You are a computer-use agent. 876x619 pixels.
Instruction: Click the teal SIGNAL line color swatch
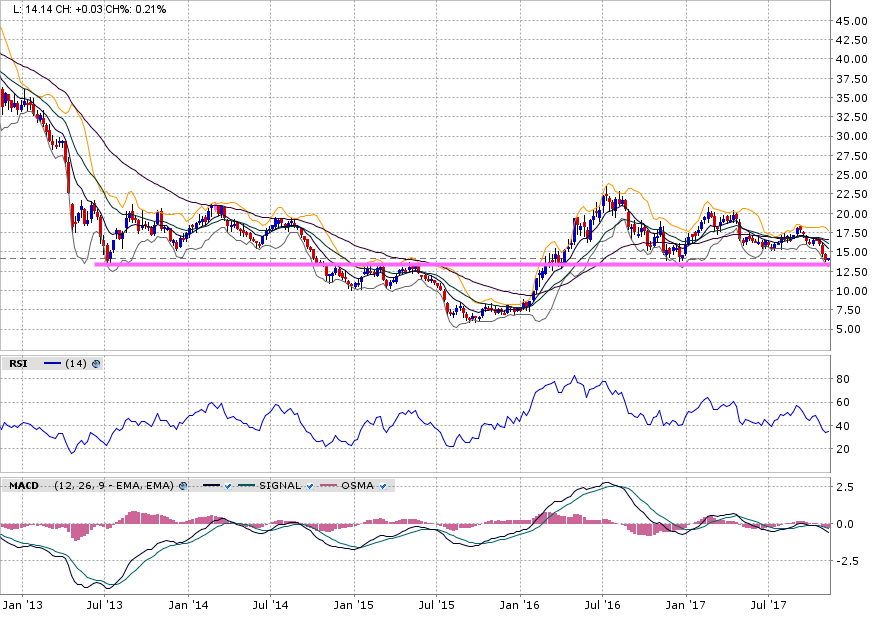246,486
